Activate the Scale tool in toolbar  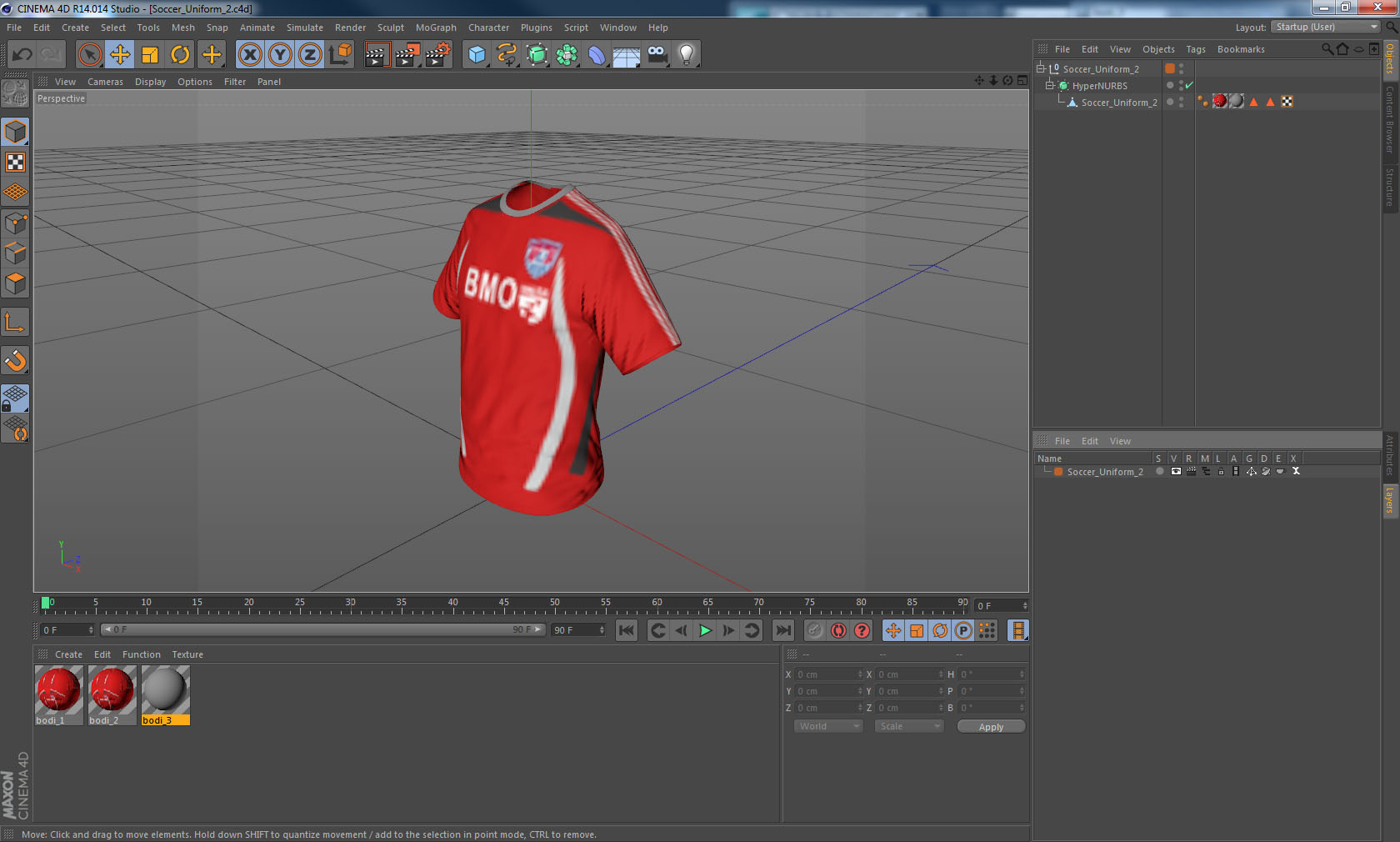pos(150,55)
